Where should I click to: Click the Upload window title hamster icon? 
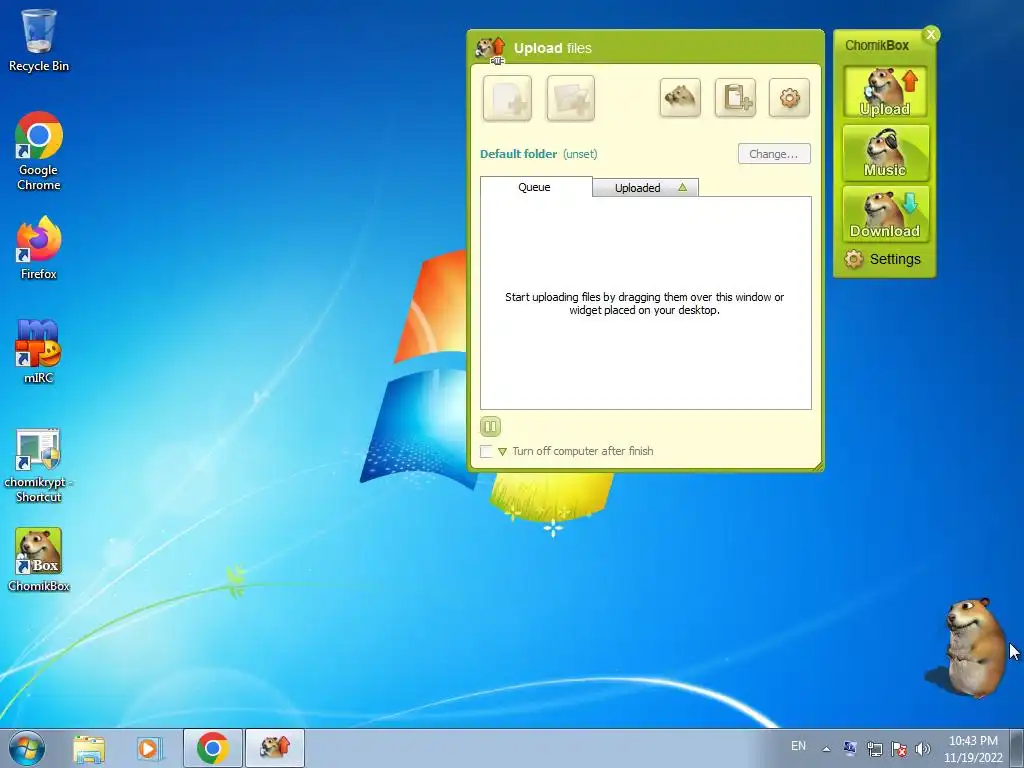tap(490, 50)
